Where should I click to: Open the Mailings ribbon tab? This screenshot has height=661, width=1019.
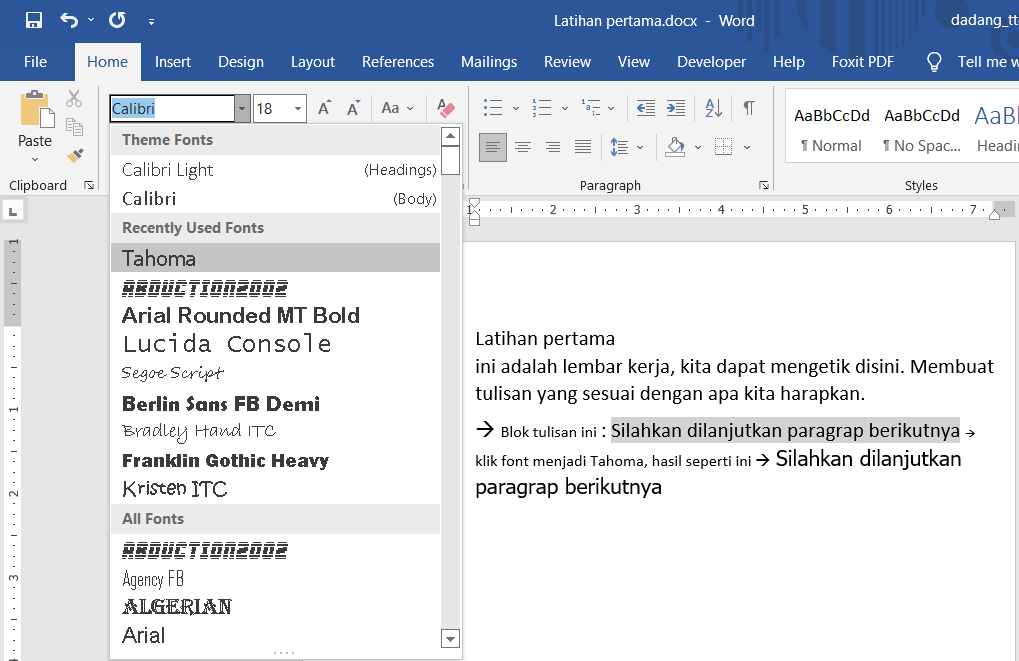click(x=489, y=61)
